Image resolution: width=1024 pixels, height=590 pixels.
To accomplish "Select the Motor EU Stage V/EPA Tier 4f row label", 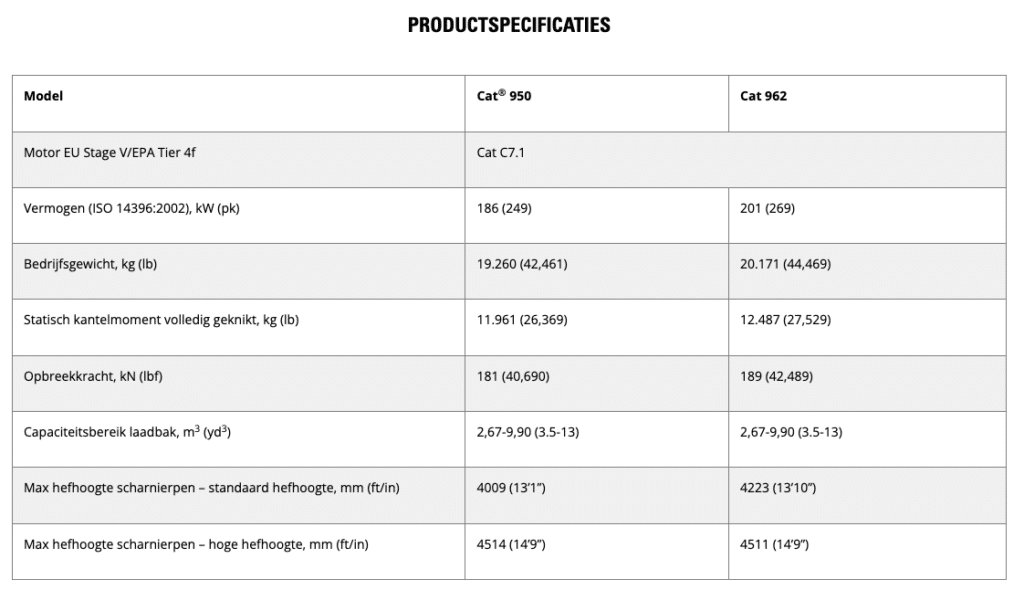I will (x=110, y=153).
